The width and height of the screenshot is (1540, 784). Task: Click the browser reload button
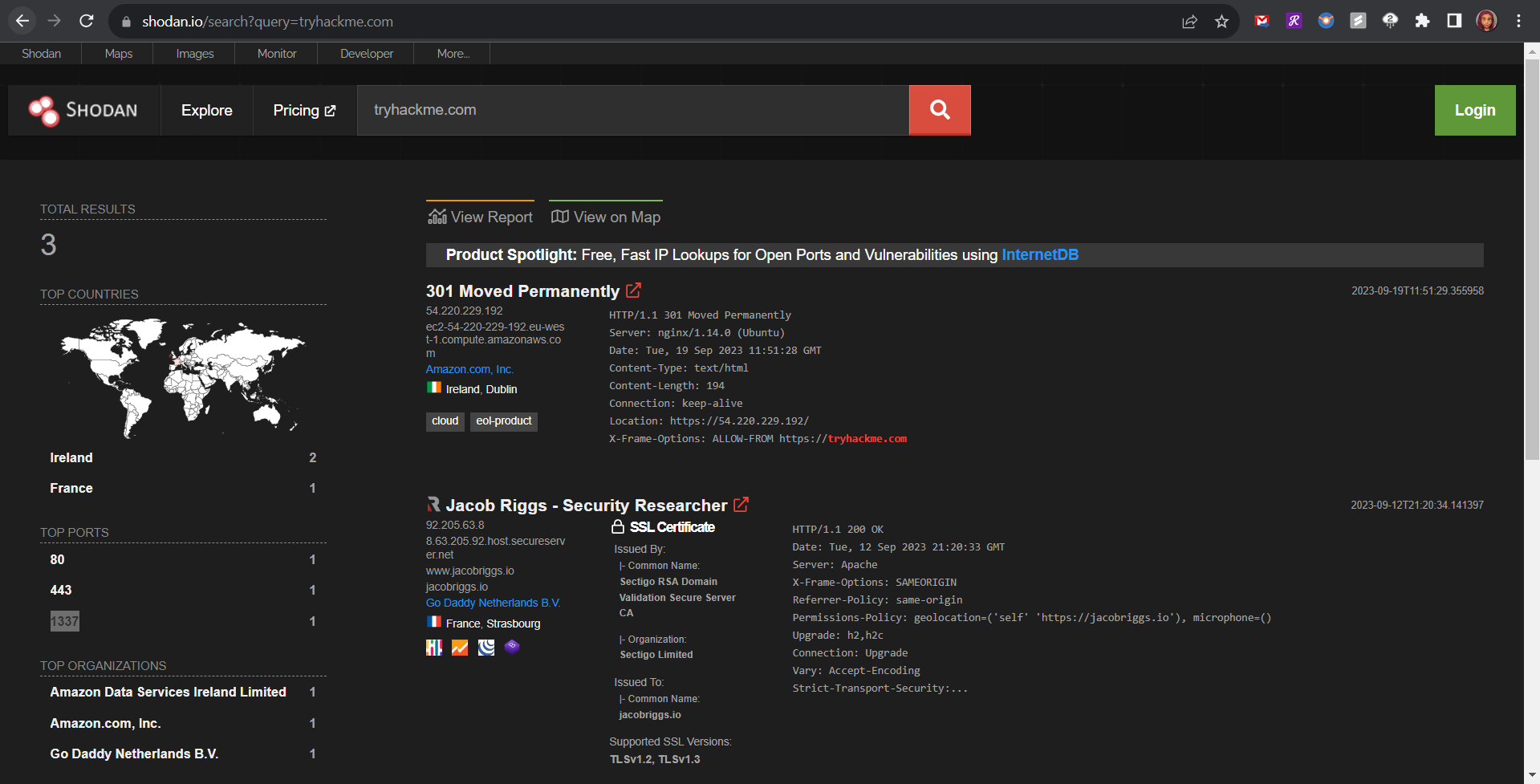[x=87, y=22]
